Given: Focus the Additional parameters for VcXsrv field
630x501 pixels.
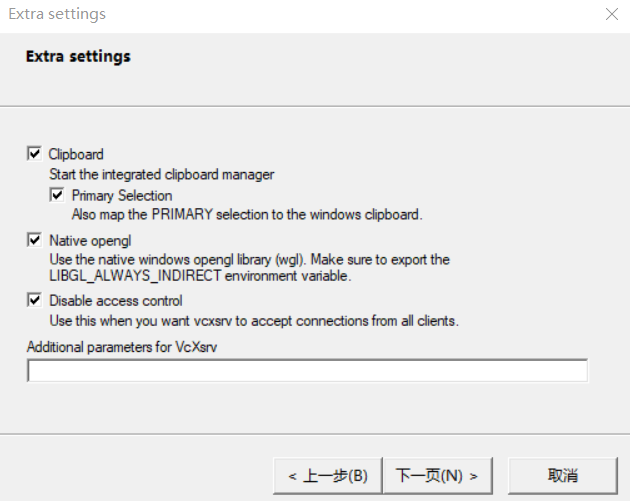Looking at the screenshot, I should tap(307, 370).
